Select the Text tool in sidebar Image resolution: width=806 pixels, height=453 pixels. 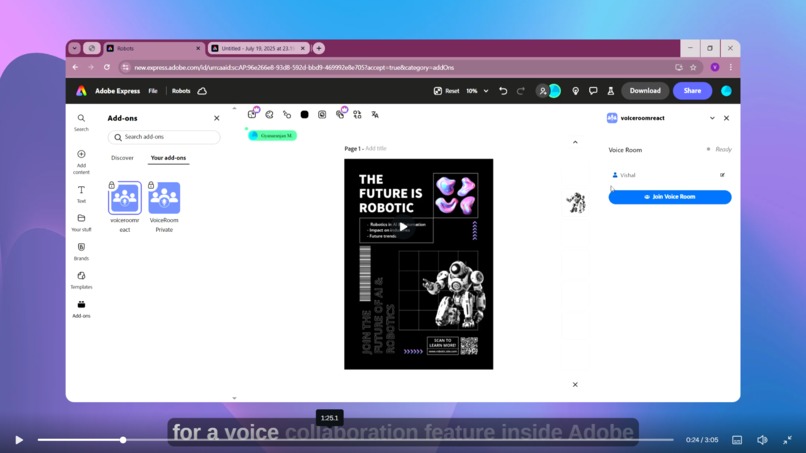coord(81,194)
